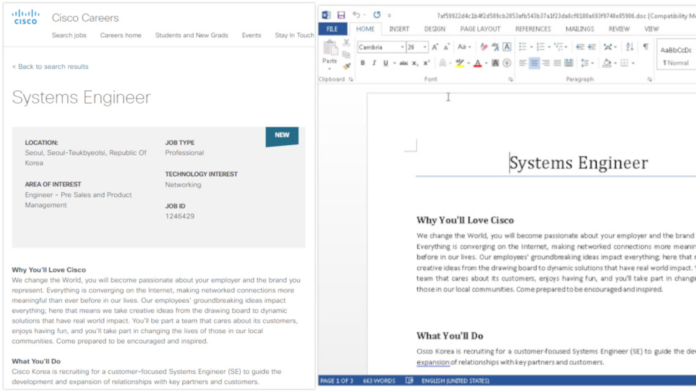Open the Students and New Grads link
This screenshot has width=696, height=392.
(x=192, y=35)
